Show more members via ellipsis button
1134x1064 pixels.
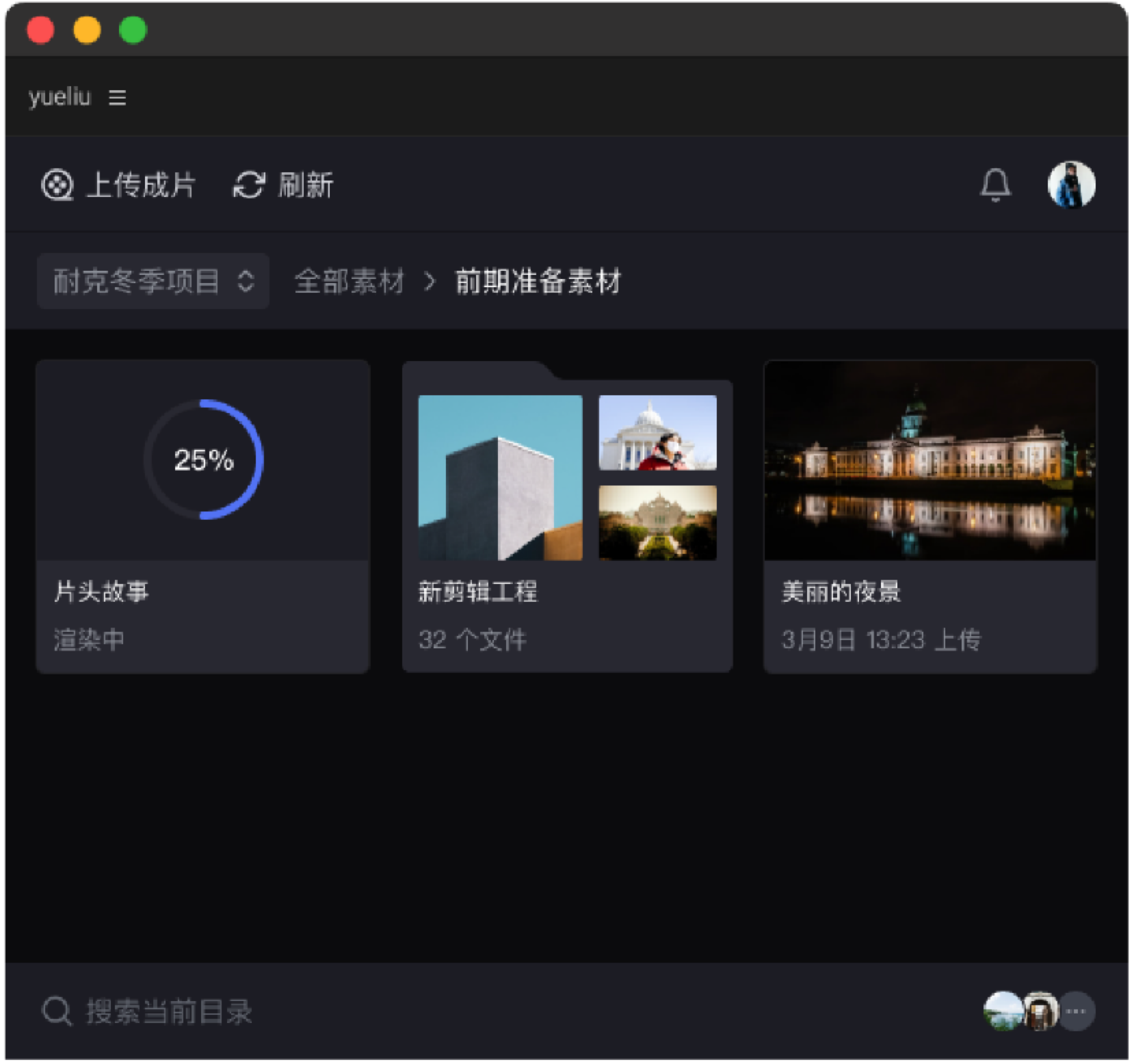point(1077,1011)
